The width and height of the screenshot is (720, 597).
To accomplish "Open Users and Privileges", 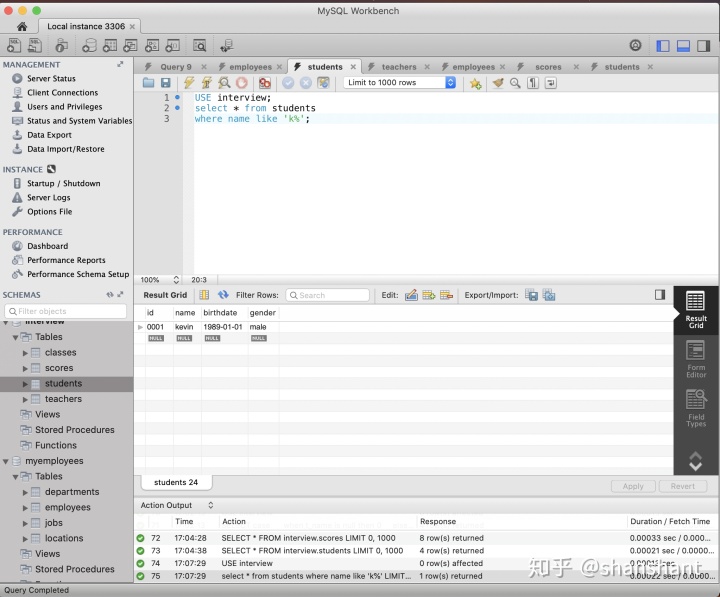I will tap(64, 107).
